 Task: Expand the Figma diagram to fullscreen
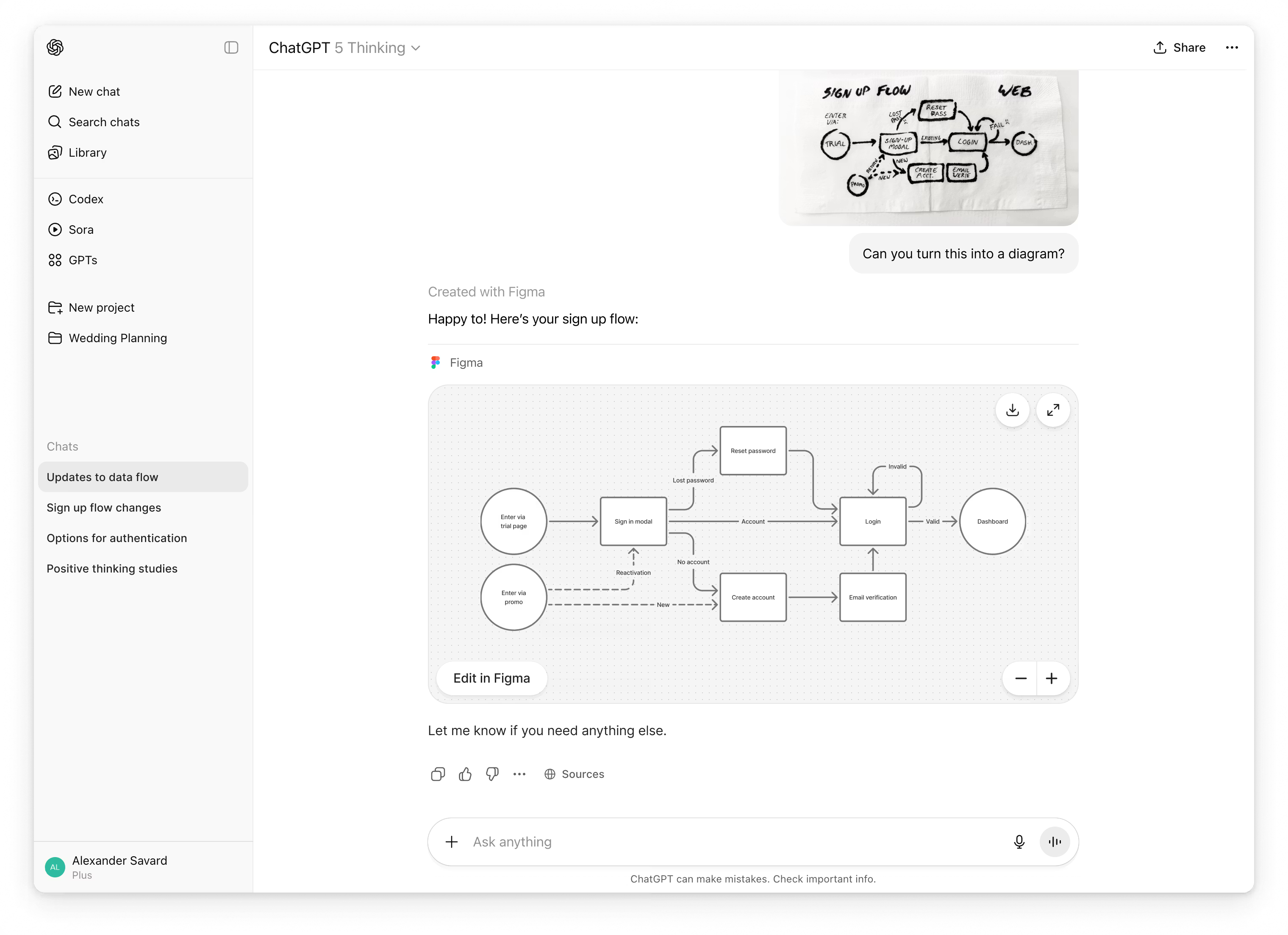1053,410
